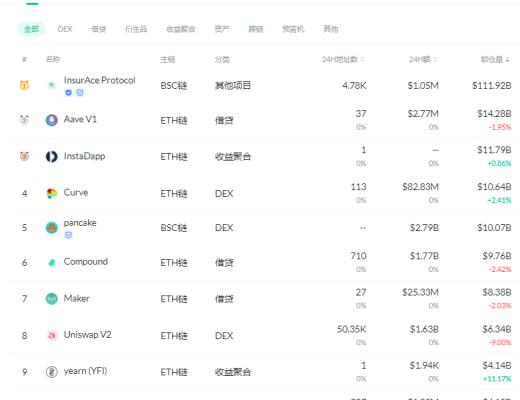
Task: Click the $111.92B locked value cell
Action: (x=492, y=86)
